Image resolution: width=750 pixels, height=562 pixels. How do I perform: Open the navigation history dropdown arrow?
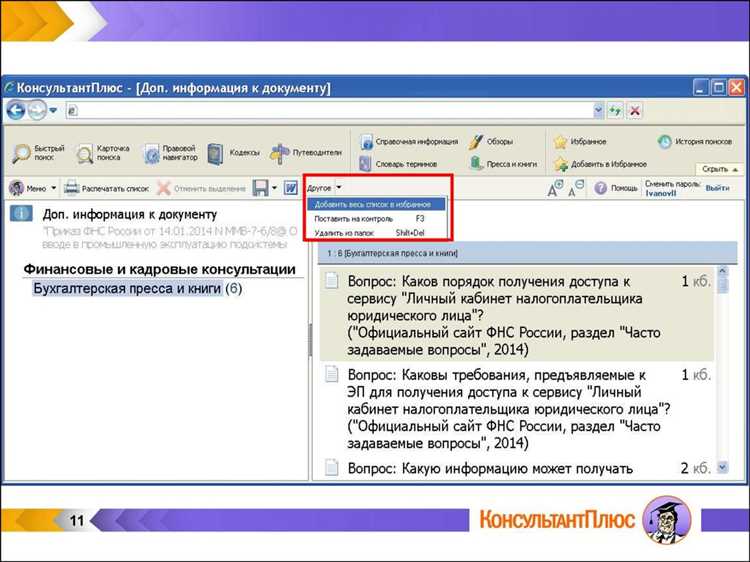pyautogui.click(x=53, y=110)
